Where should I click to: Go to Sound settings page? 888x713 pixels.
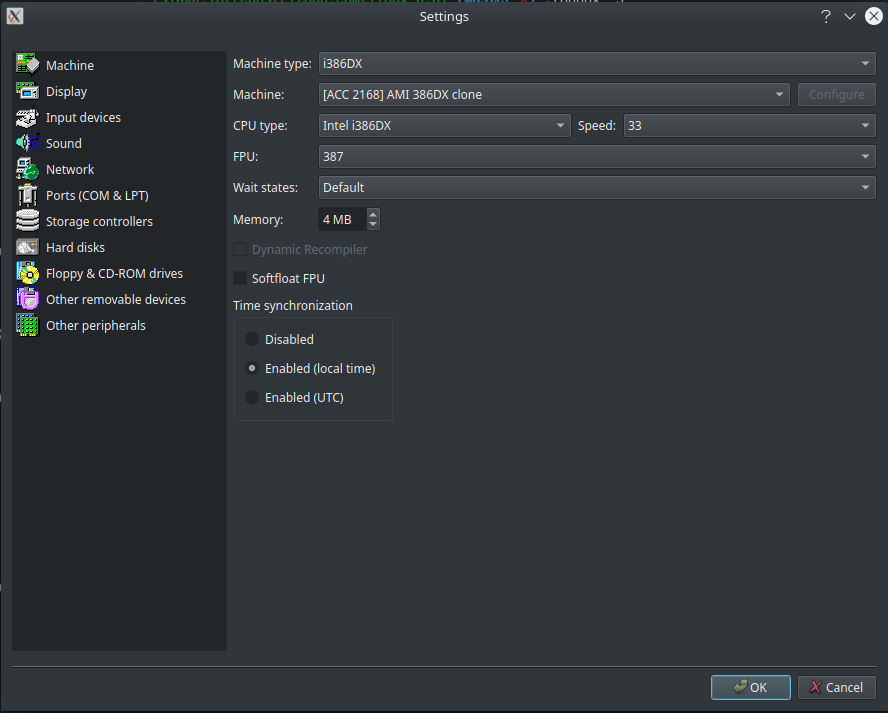click(x=64, y=143)
